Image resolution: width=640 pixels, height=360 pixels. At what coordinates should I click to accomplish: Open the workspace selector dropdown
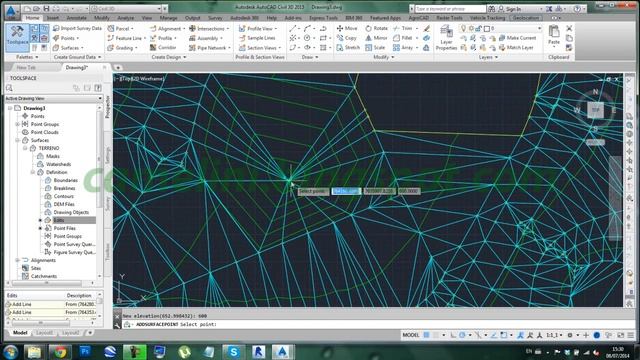click(126, 9)
